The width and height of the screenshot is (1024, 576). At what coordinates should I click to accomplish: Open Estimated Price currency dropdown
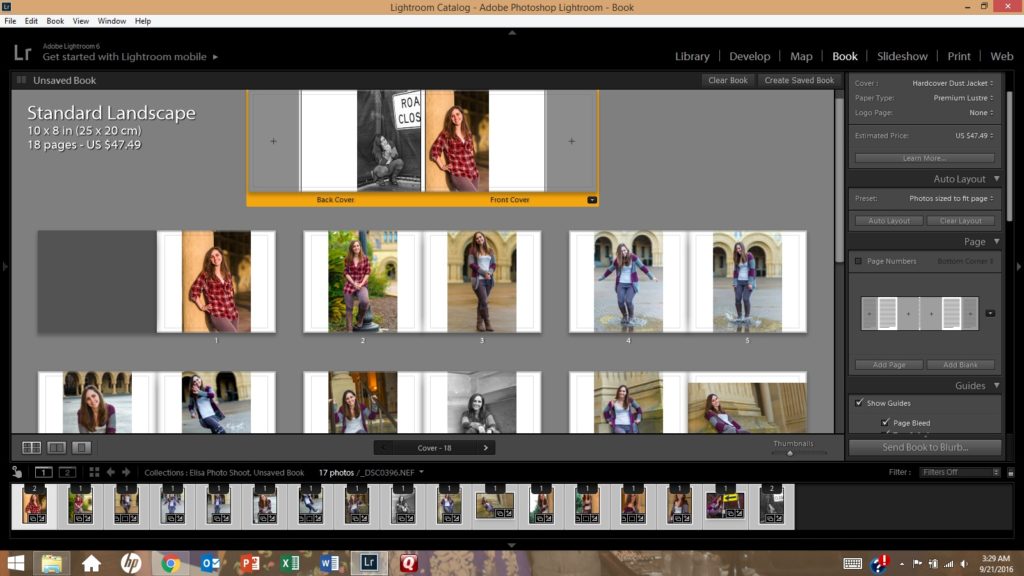pos(974,136)
